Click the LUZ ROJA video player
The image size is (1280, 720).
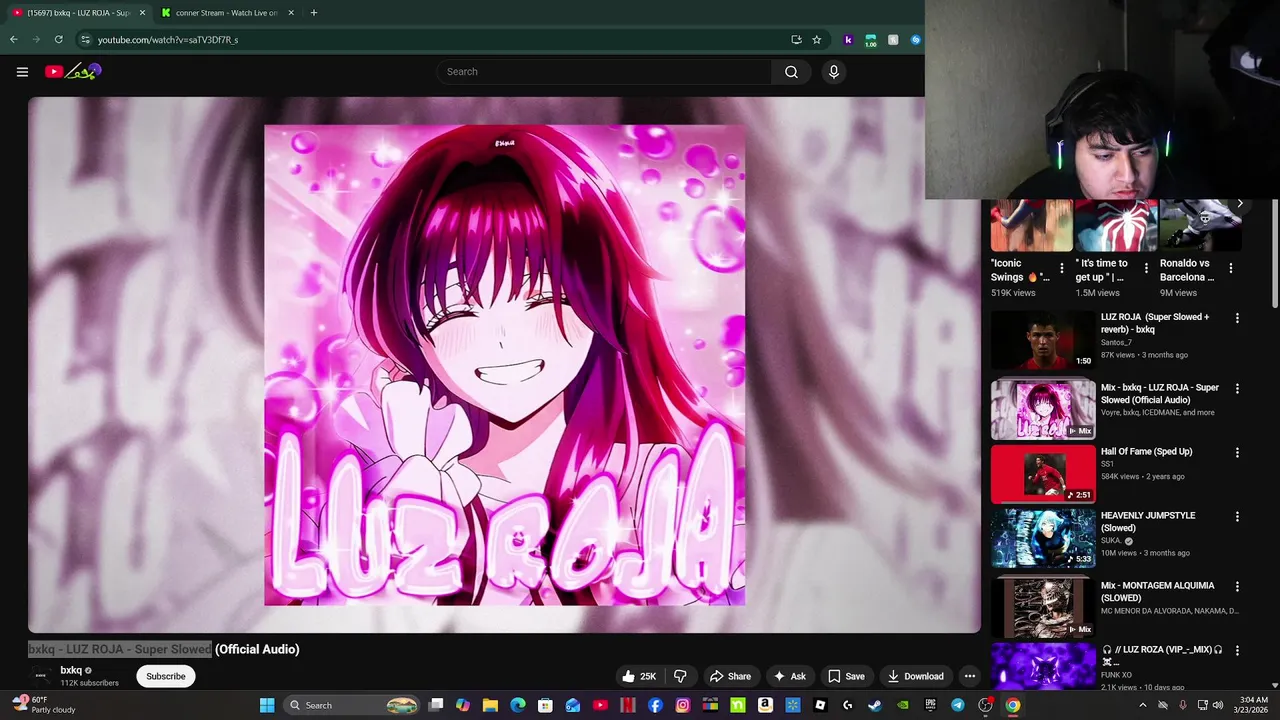click(x=504, y=365)
